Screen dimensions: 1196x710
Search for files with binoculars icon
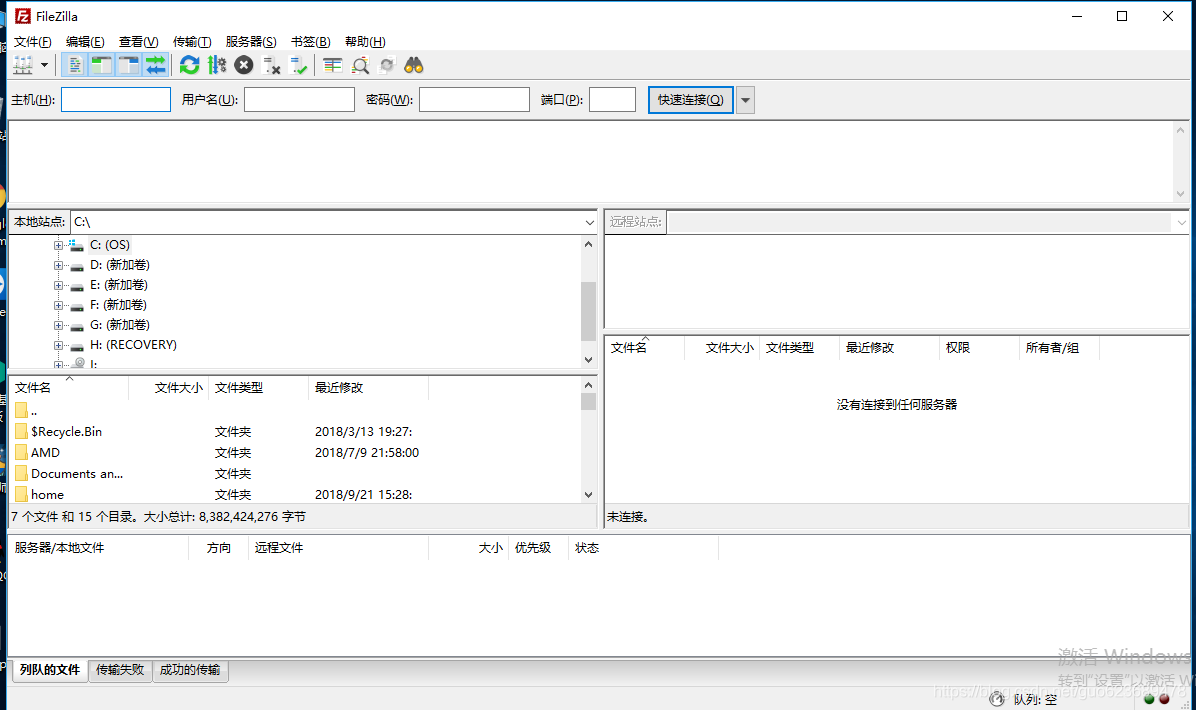[x=413, y=66]
